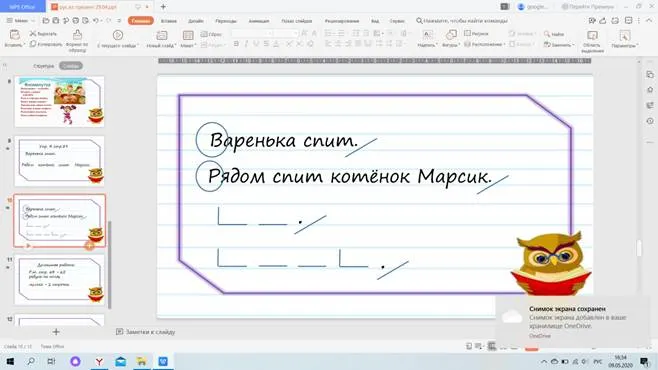Click the Copy (Копировать) icon
Screen dimensions: 658x370
tap(33, 44)
